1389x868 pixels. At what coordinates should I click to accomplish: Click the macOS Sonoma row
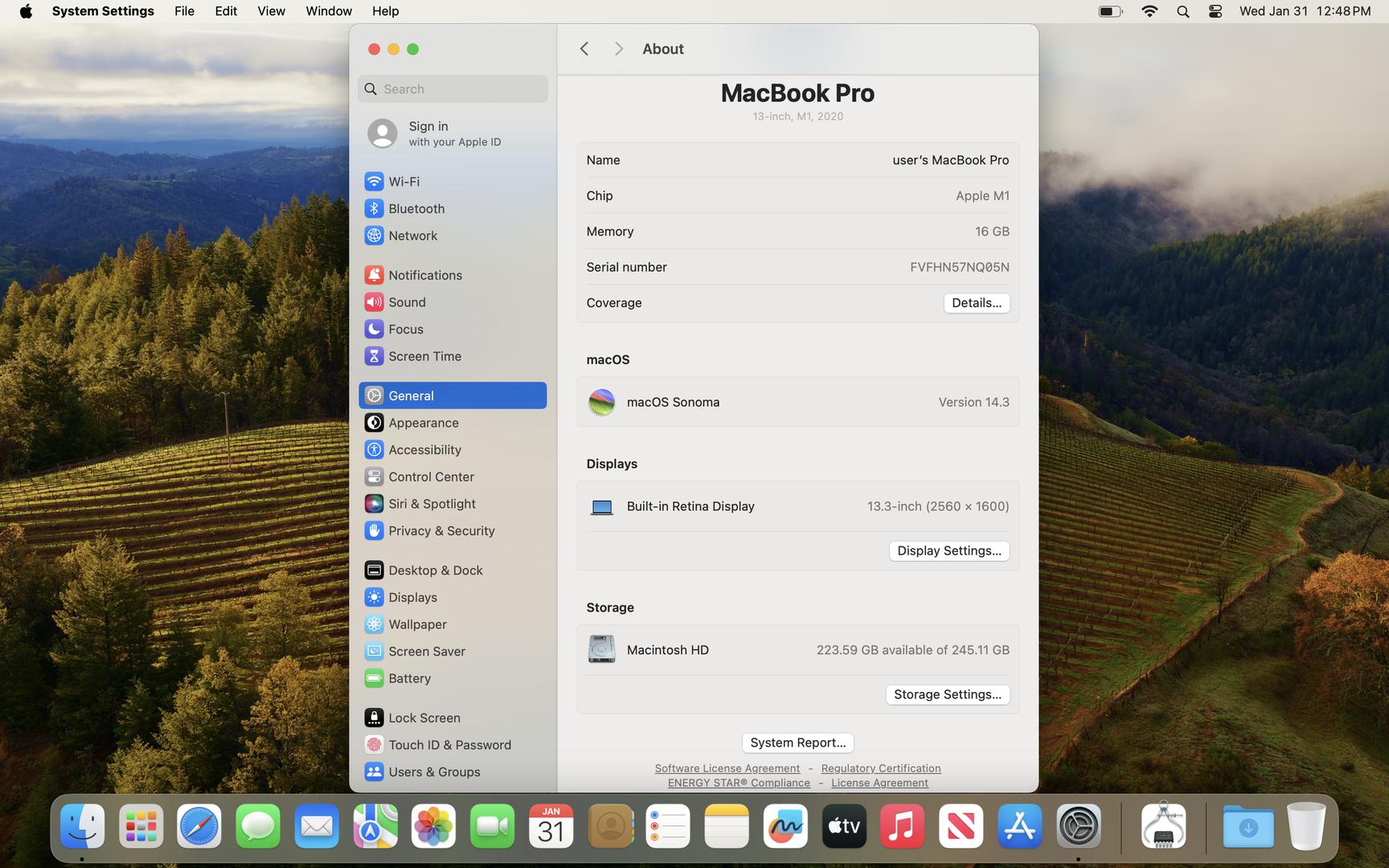[797, 402]
